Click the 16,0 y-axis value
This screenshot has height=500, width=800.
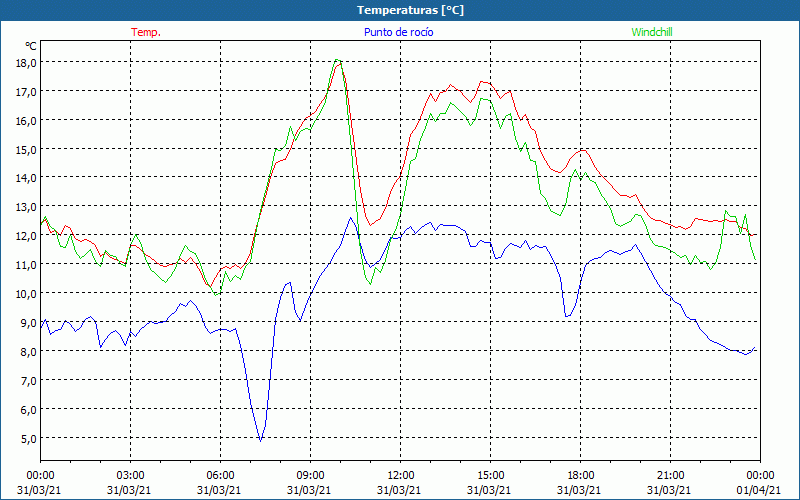point(27,120)
